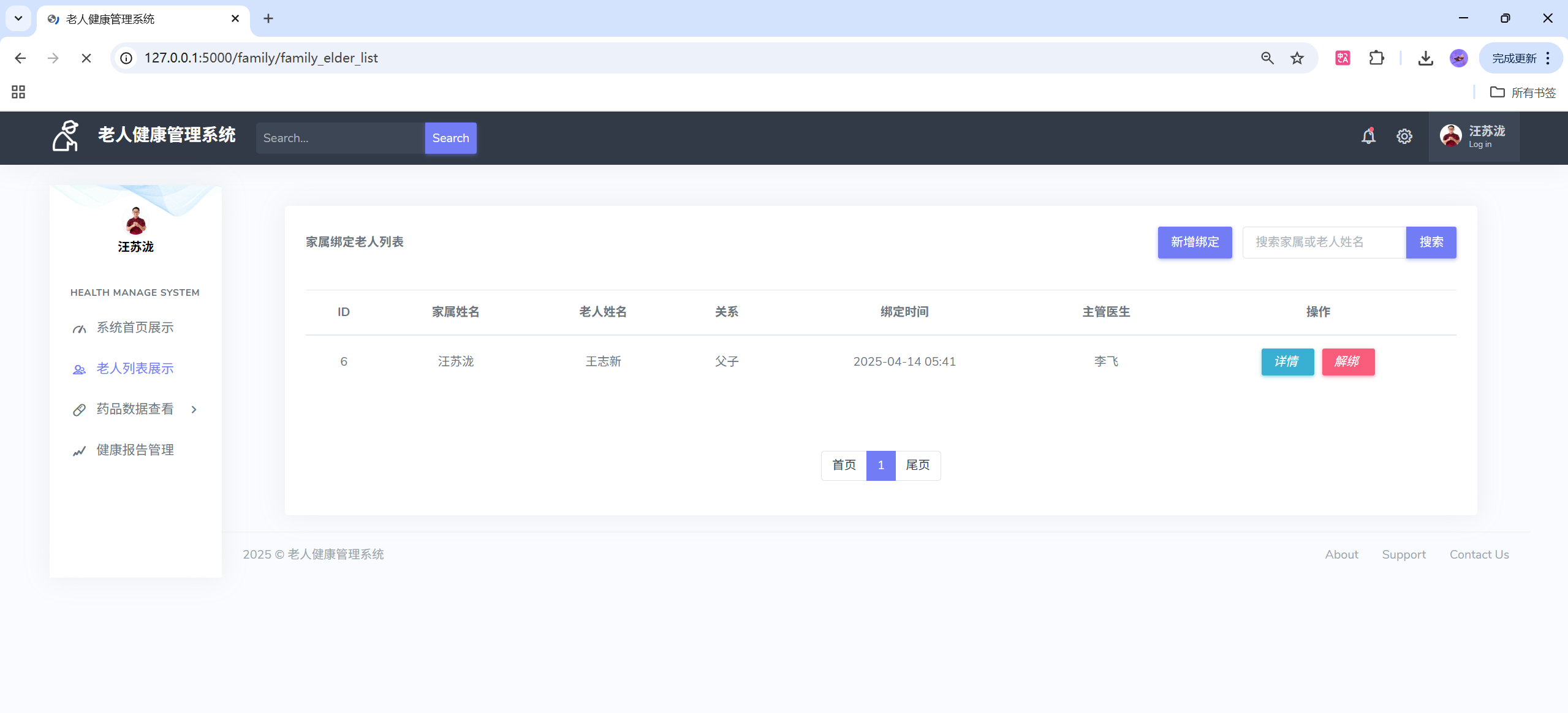Click the 新增绑定 button

coord(1194,242)
